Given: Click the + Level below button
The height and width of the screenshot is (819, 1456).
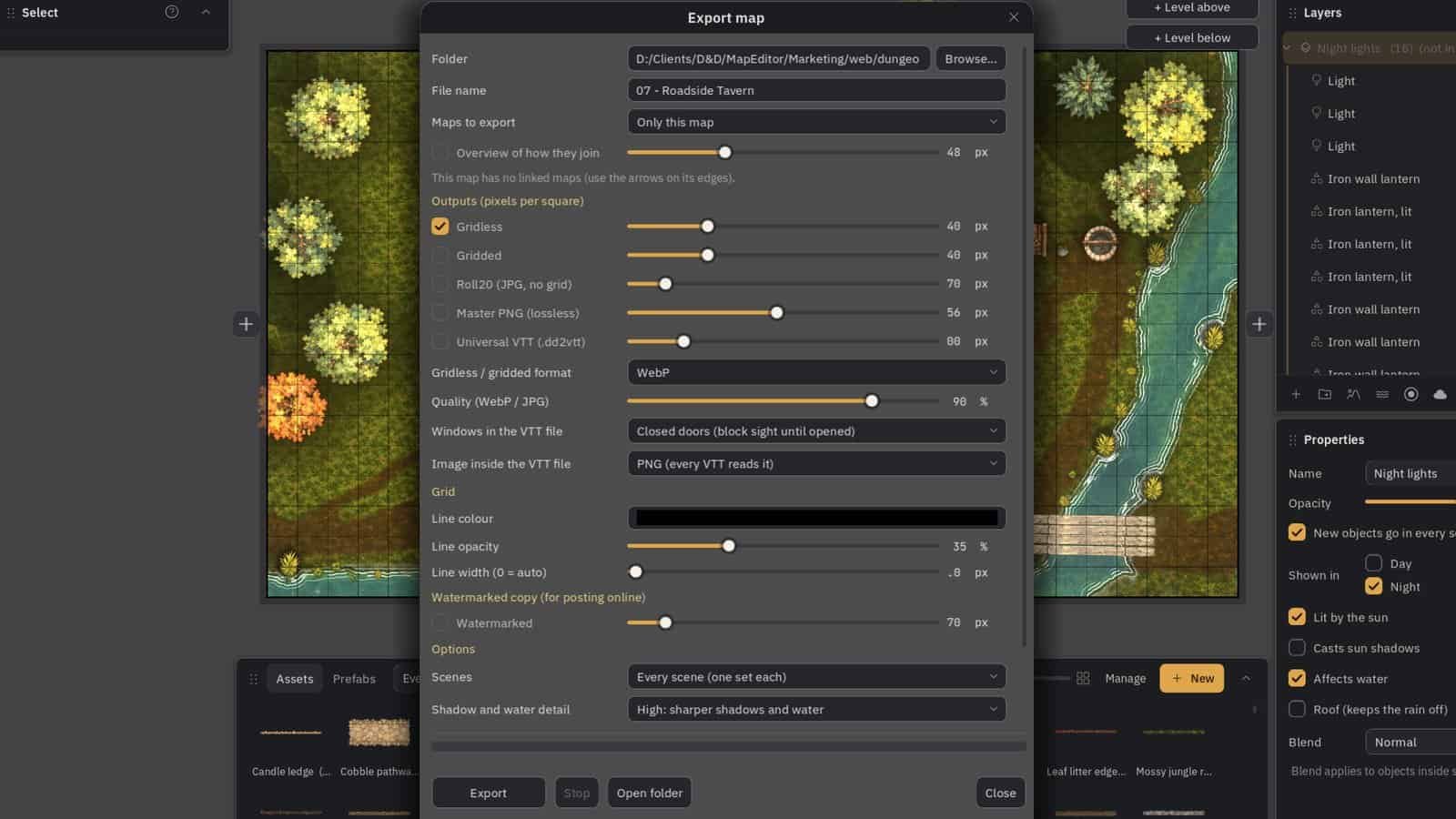Looking at the screenshot, I should 1192,37.
